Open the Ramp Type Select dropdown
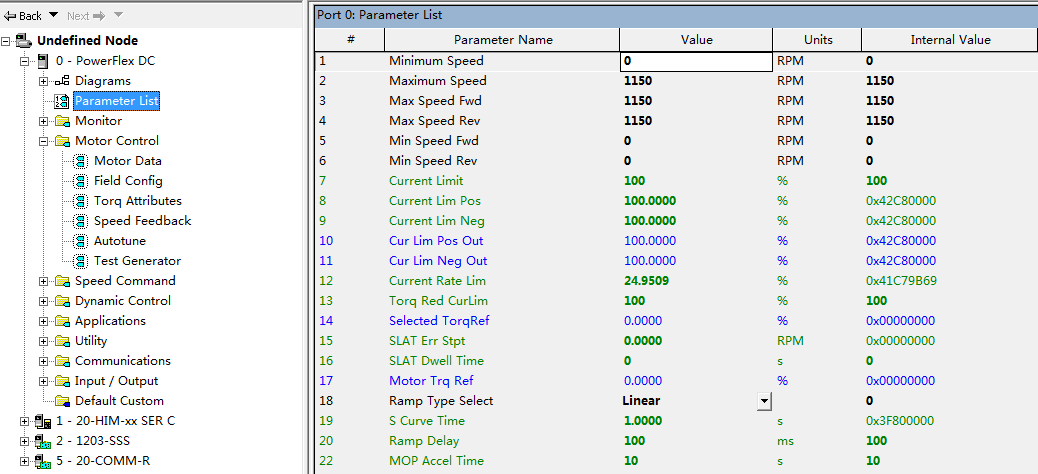Viewport: 1038px width, 474px height. point(764,401)
